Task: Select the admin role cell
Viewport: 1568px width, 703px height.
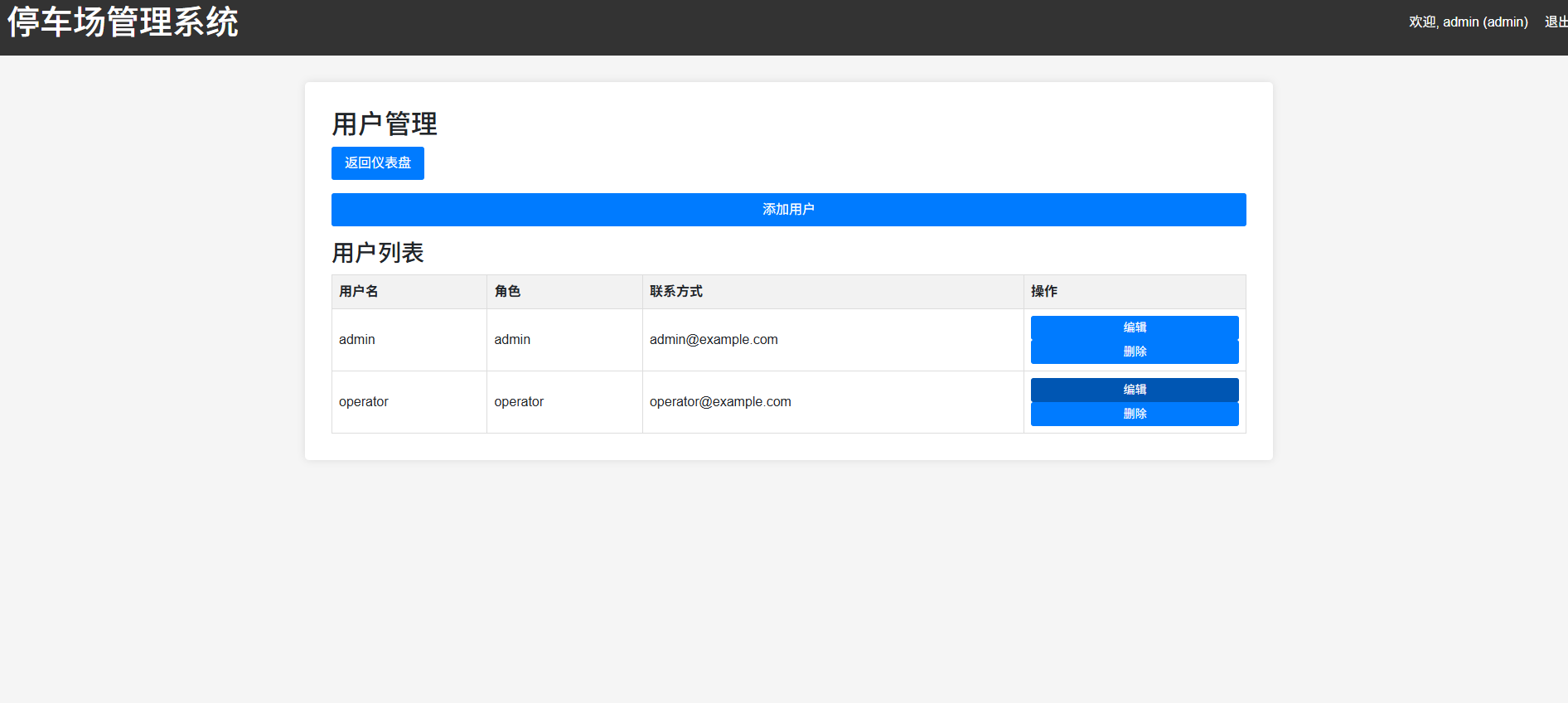Action: [x=564, y=340]
